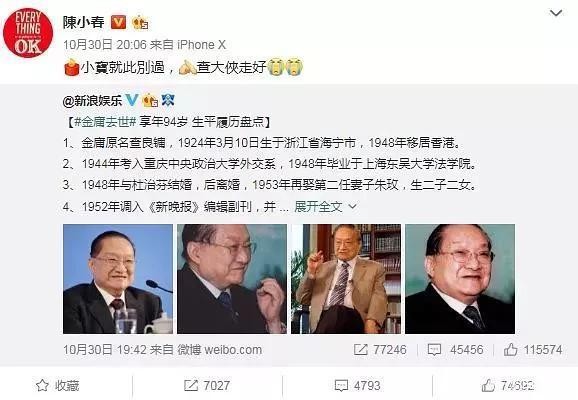Toggle 收藏 favorite star
The image size is (578, 400).
click(x=58, y=386)
